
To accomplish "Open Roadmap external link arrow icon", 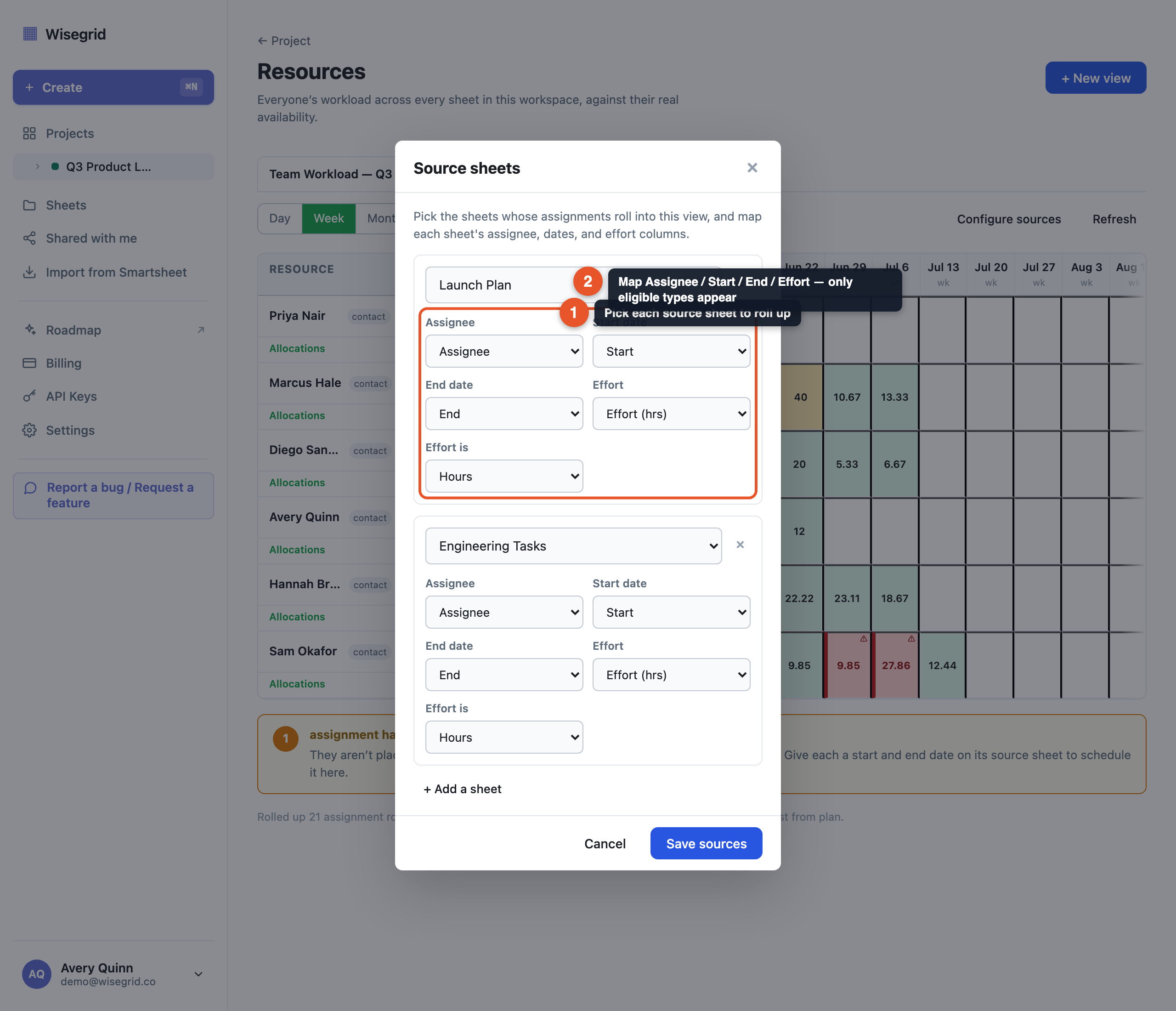I will (200, 330).
